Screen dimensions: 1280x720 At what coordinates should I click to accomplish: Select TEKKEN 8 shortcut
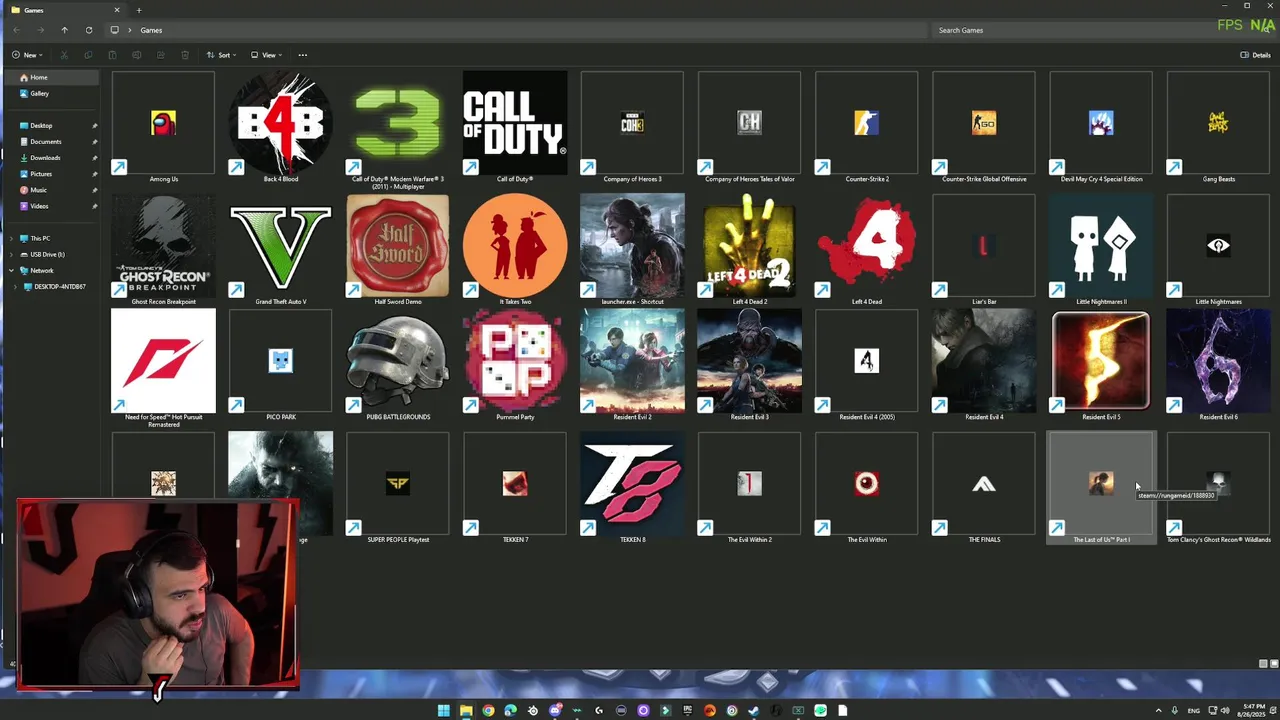tap(632, 488)
